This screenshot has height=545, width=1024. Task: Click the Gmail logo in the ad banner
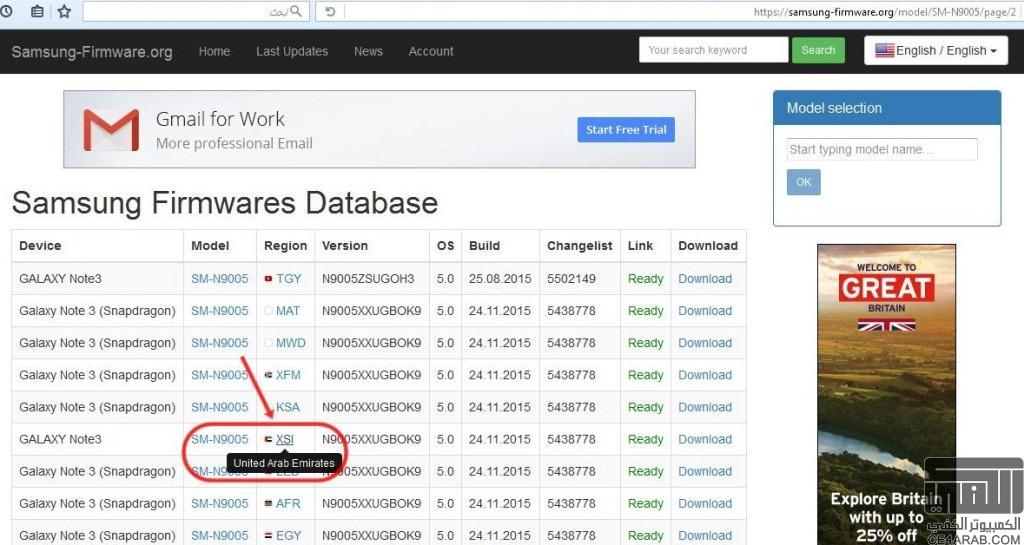[x=111, y=130]
